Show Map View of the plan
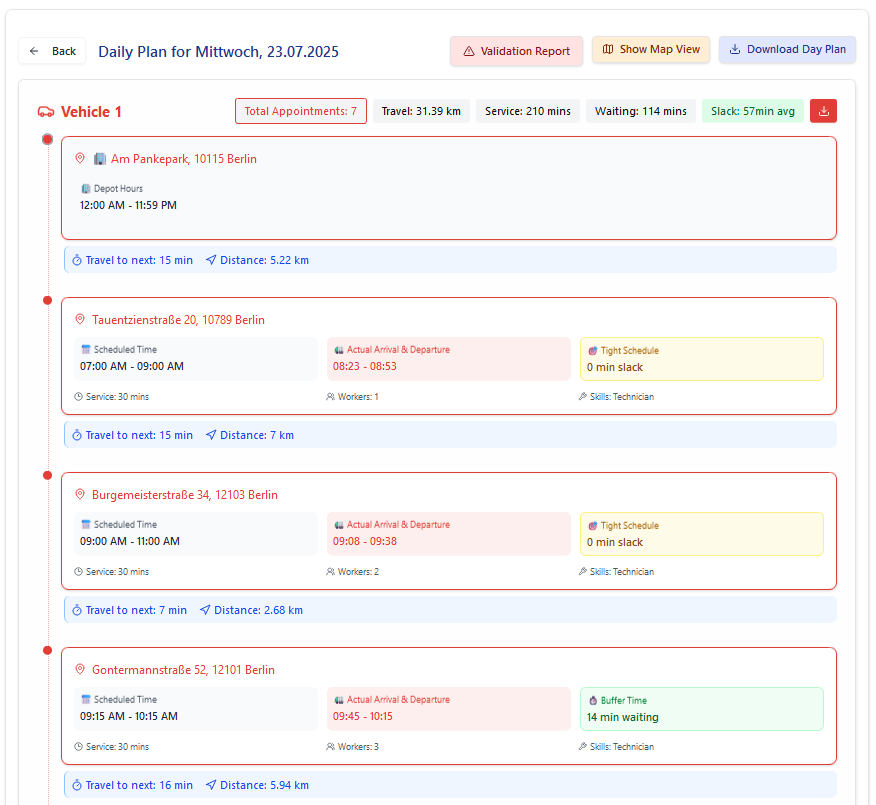Screen dimensions: 876x805 point(651,49)
